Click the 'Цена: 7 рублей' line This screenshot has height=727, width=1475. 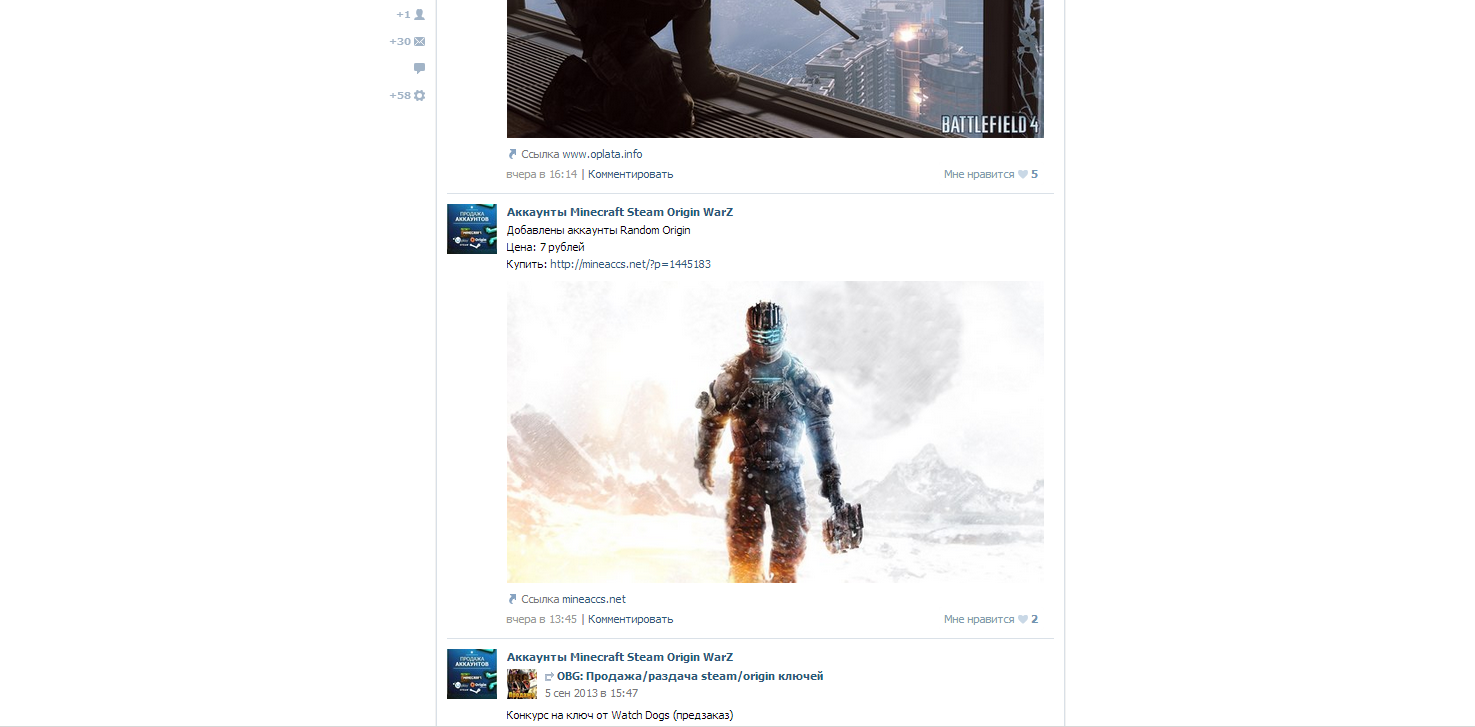tap(546, 247)
